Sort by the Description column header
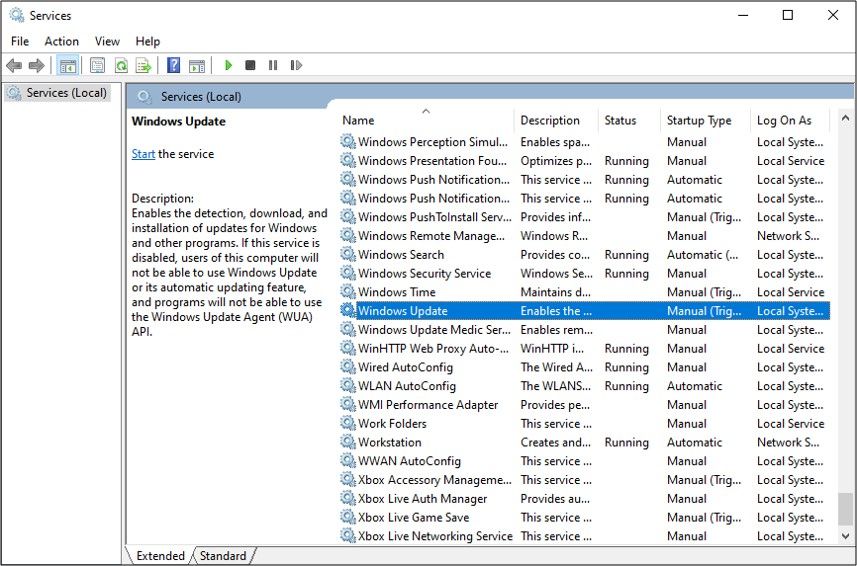This screenshot has height=566, width=857. (x=556, y=120)
